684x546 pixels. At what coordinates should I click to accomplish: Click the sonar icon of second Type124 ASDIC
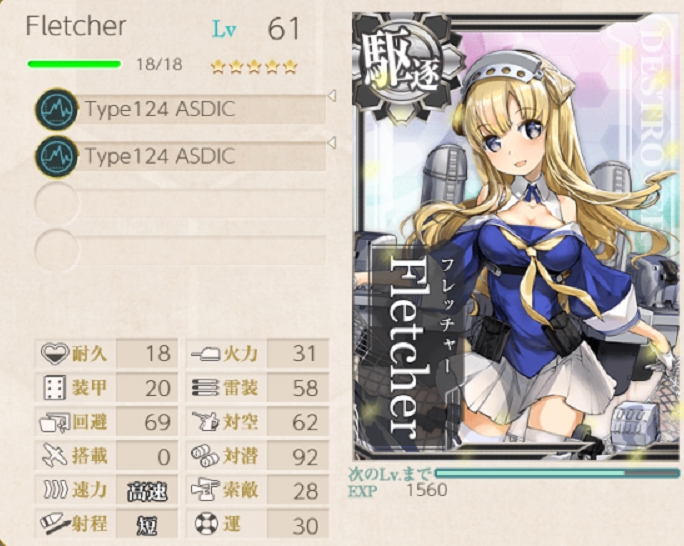tap(57, 157)
